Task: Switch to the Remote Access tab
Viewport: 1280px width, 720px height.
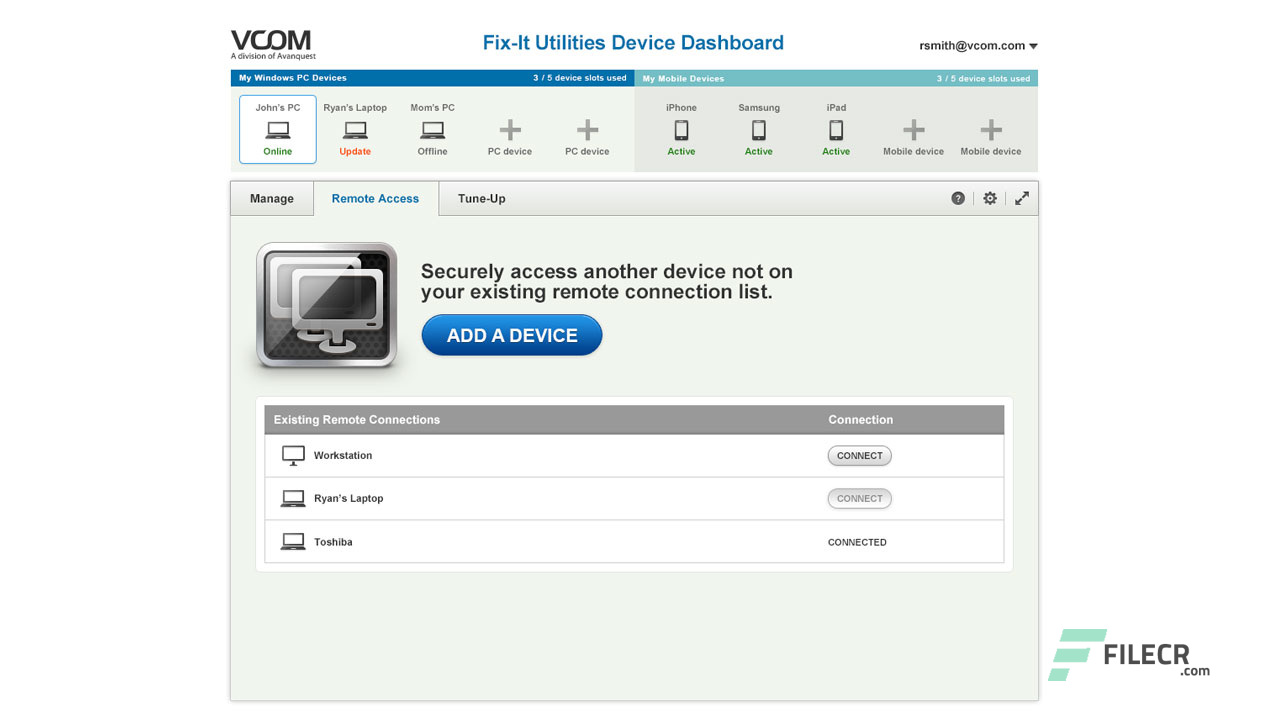Action: [x=376, y=198]
